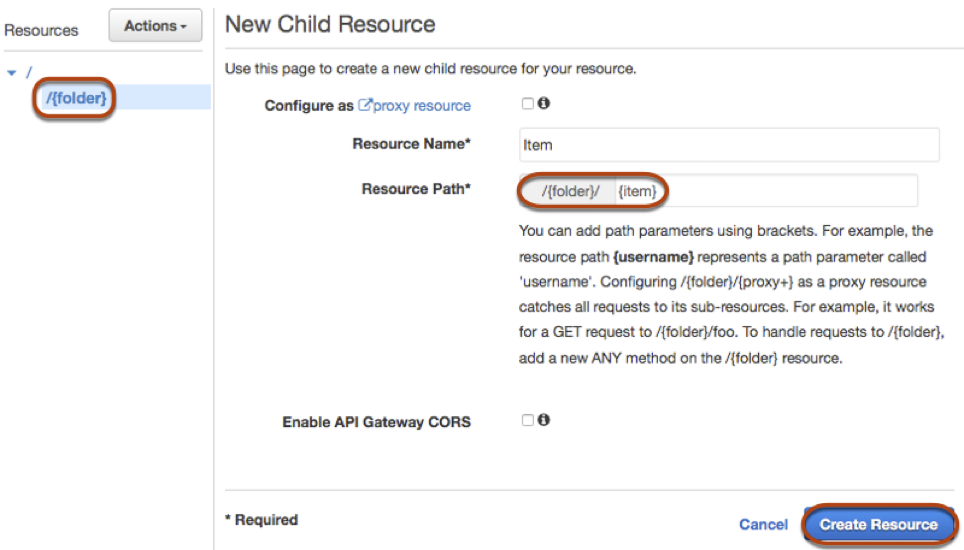The height and width of the screenshot is (550, 964).
Task: Click the /{folder}/ path prefix label
Action: click(570, 191)
